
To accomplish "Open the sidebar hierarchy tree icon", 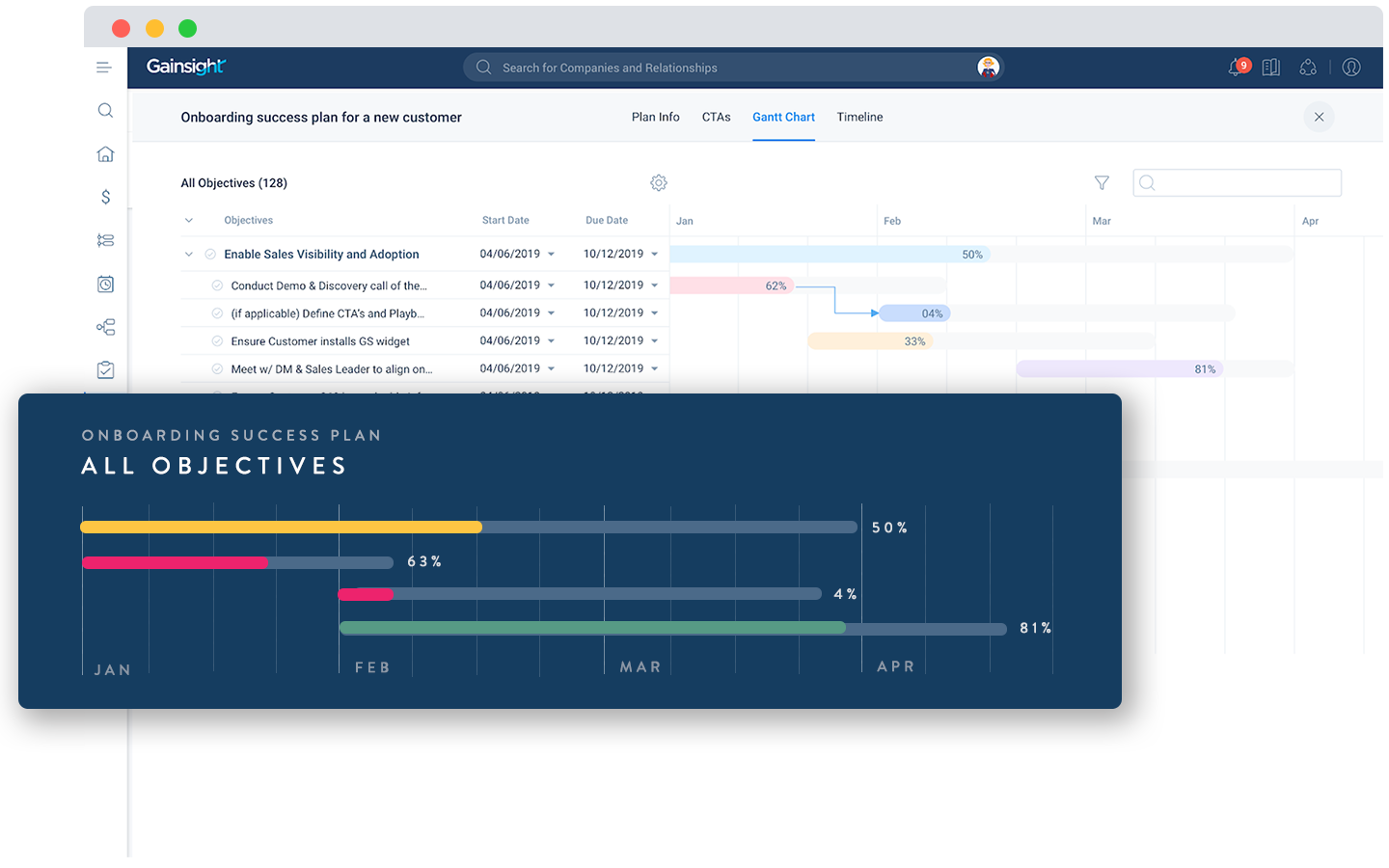I will point(105,327).
